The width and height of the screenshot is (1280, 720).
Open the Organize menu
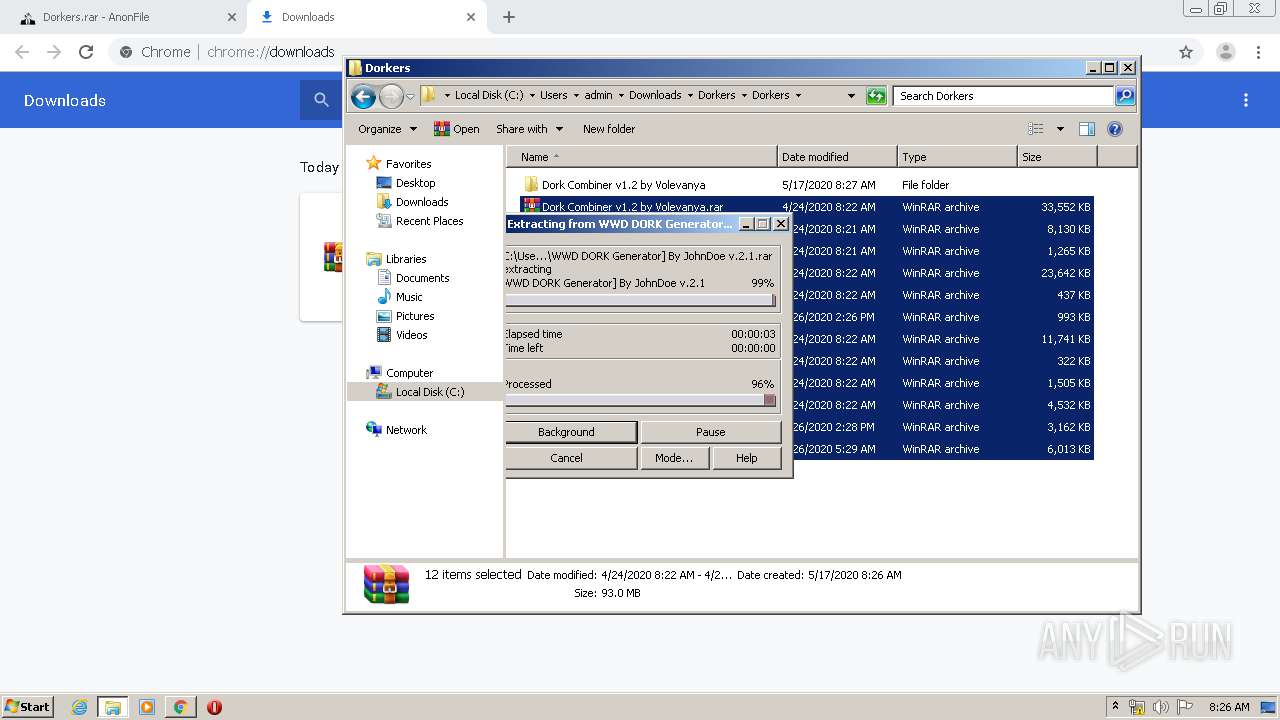click(x=387, y=129)
